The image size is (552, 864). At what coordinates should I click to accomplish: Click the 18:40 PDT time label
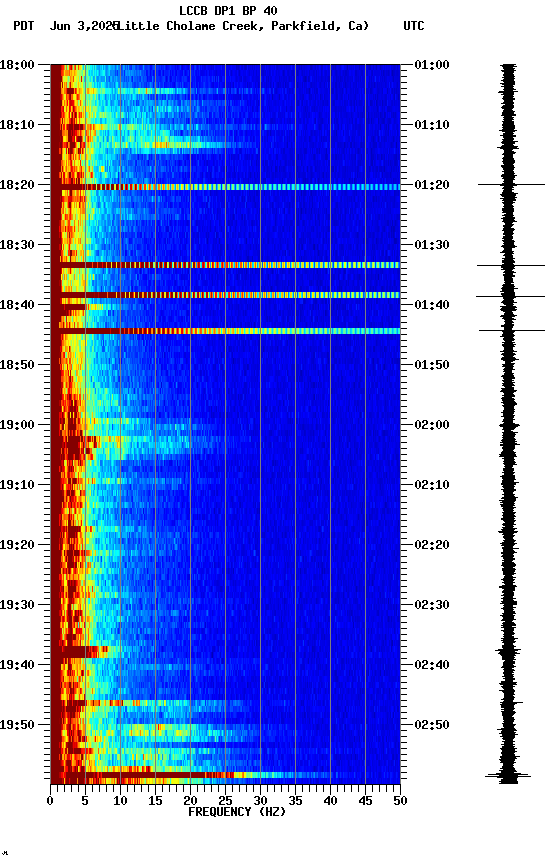pos(17,305)
